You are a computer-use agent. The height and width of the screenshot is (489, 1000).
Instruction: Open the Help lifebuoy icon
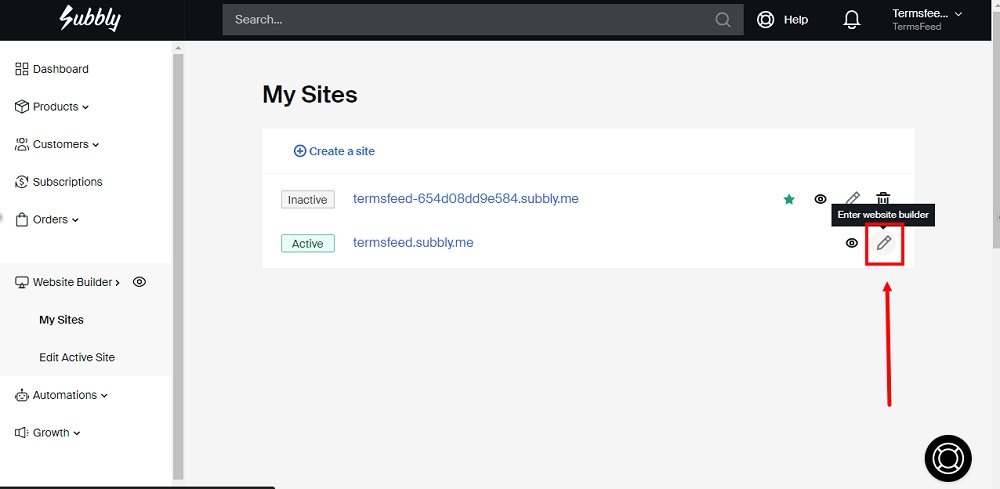coord(765,20)
